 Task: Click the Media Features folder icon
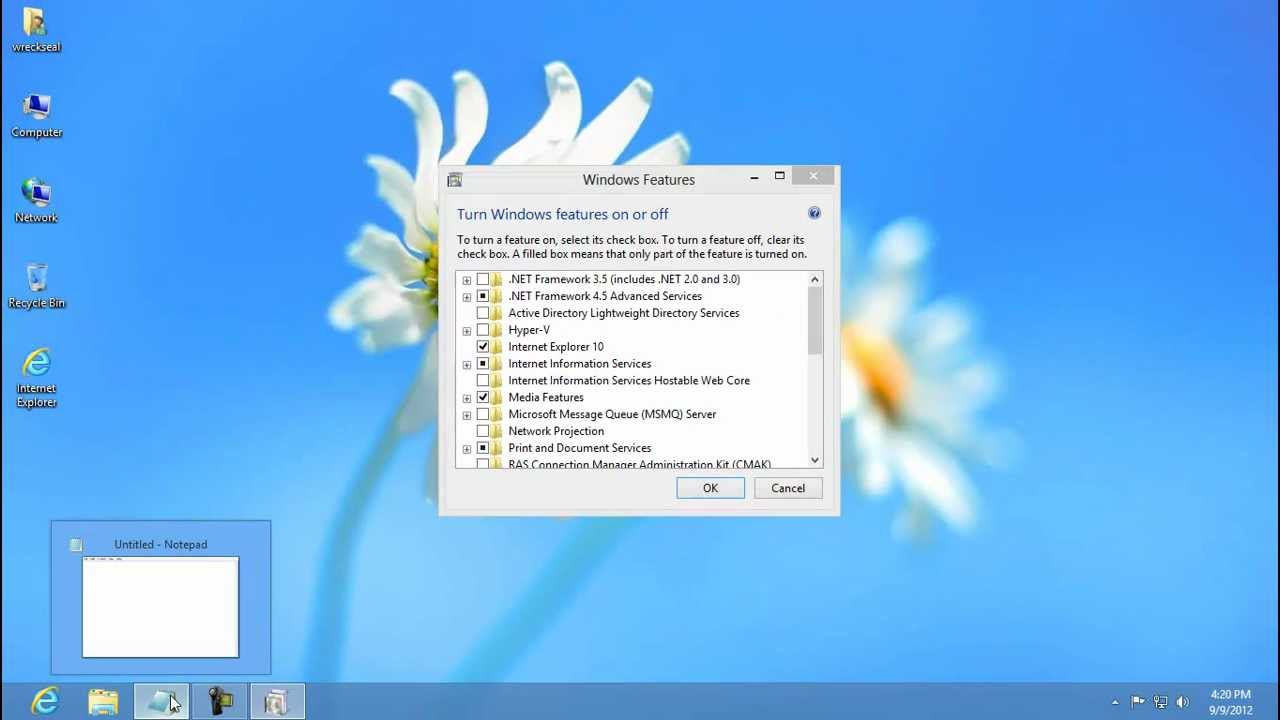tap(498, 397)
